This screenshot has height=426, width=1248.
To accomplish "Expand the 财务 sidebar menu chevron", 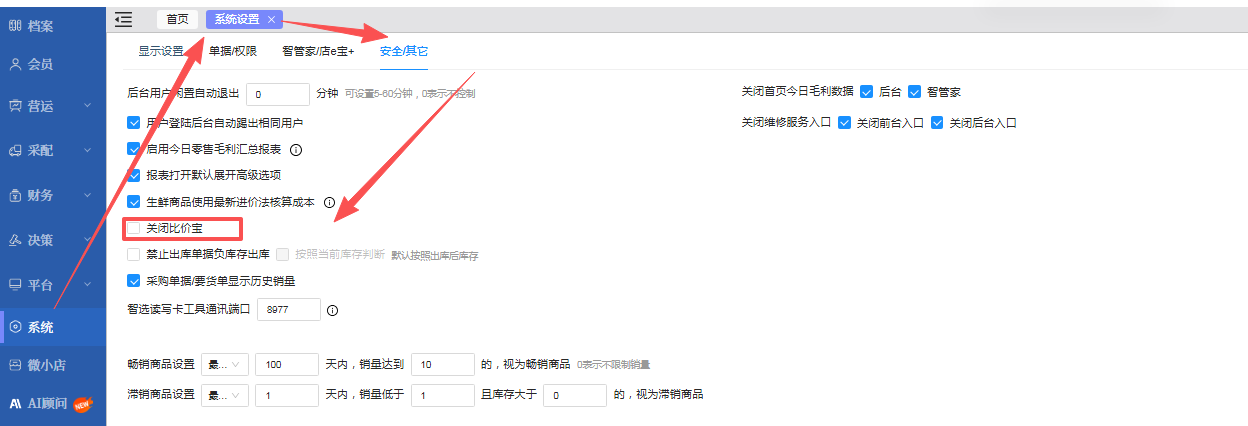I will [88, 195].
